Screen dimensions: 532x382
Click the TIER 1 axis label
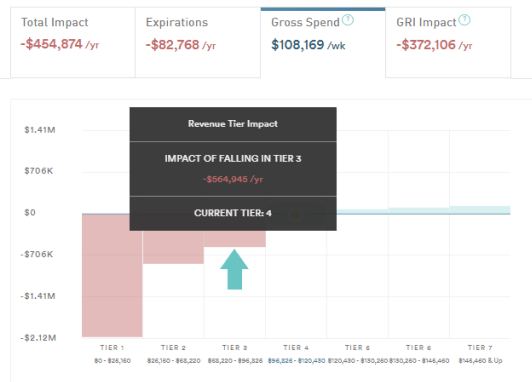coord(112,348)
